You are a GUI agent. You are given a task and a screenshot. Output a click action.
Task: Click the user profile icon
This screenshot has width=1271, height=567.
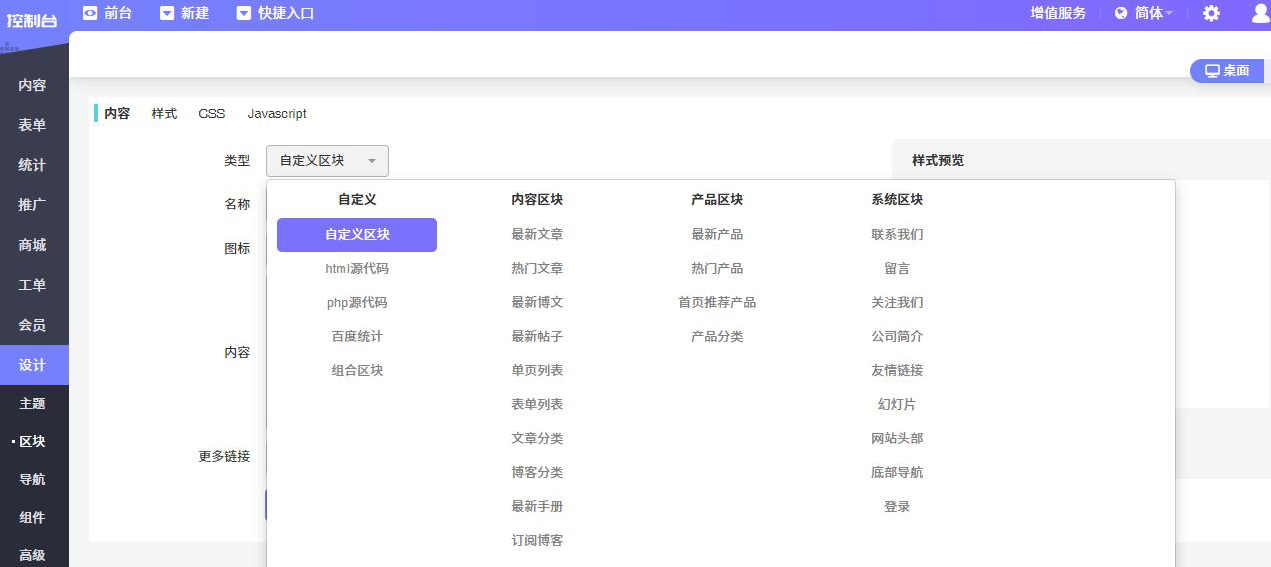coord(1260,13)
